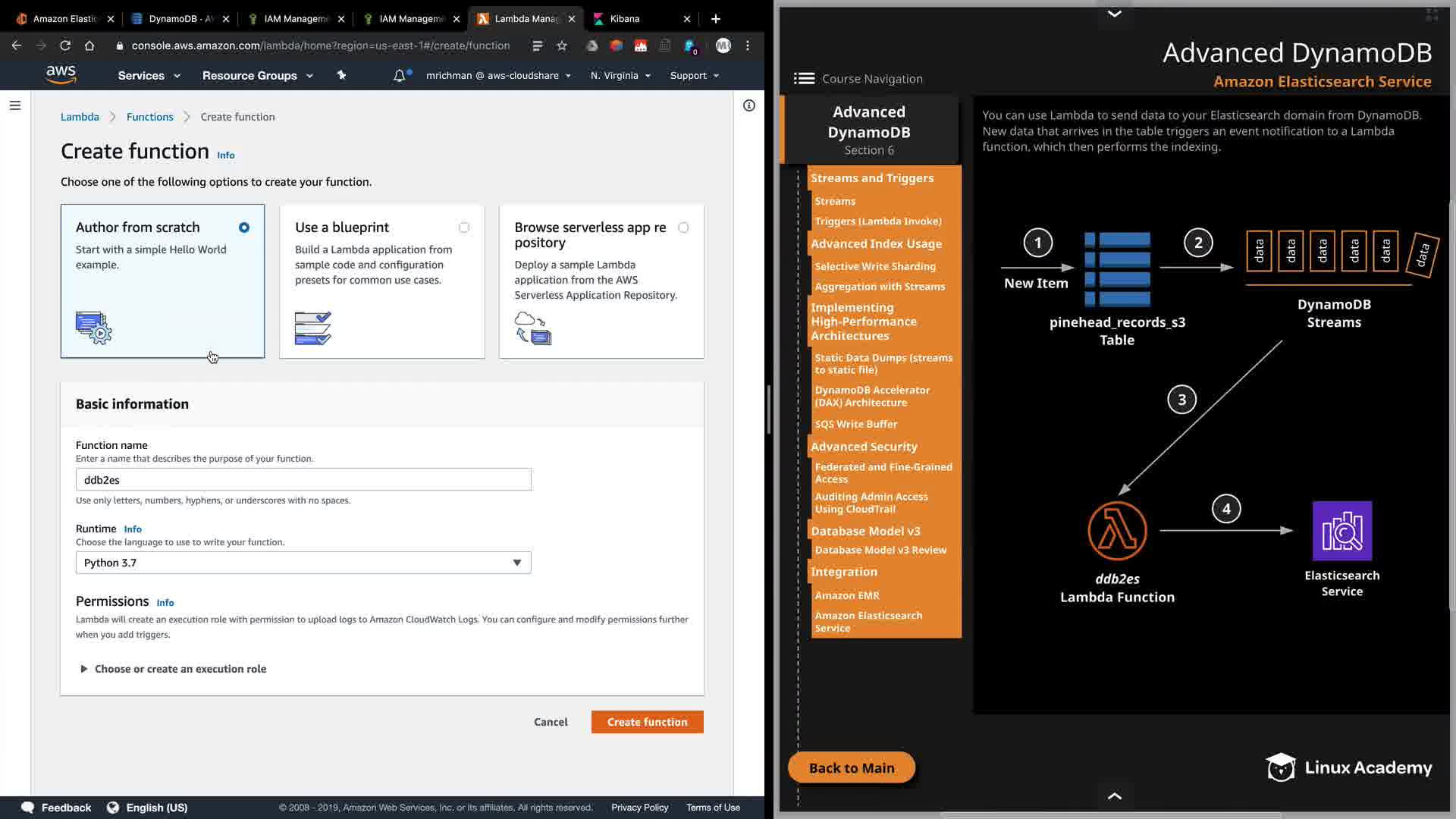Select Browse serverless app repository radio
Image resolution: width=1456 pixels, height=819 pixels.
[x=683, y=227]
